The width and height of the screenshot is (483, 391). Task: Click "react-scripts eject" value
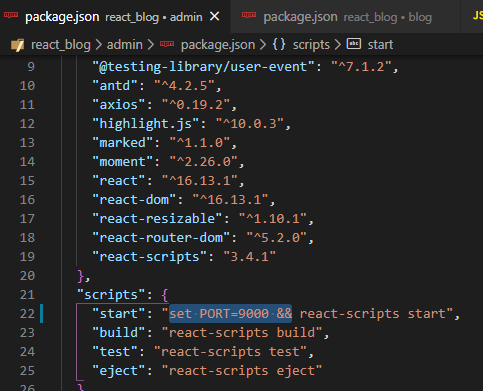pos(242,371)
